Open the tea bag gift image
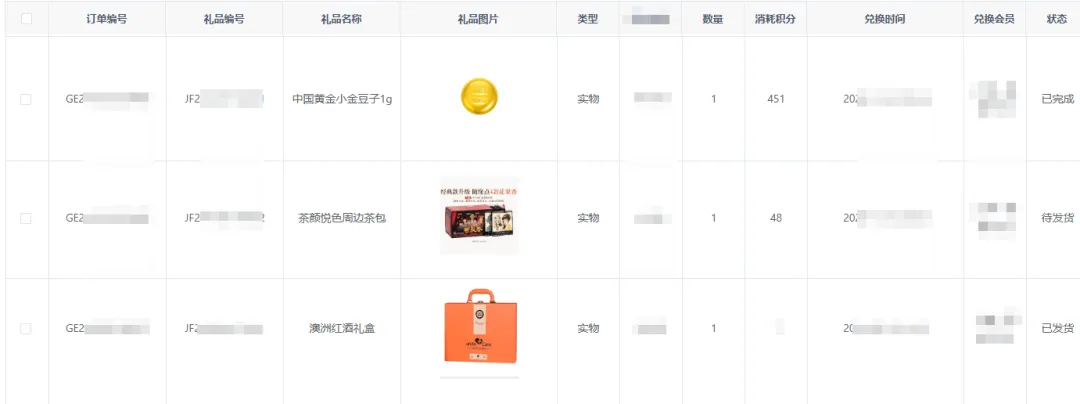1080x404 pixels. pyautogui.click(x=479, y=217)
